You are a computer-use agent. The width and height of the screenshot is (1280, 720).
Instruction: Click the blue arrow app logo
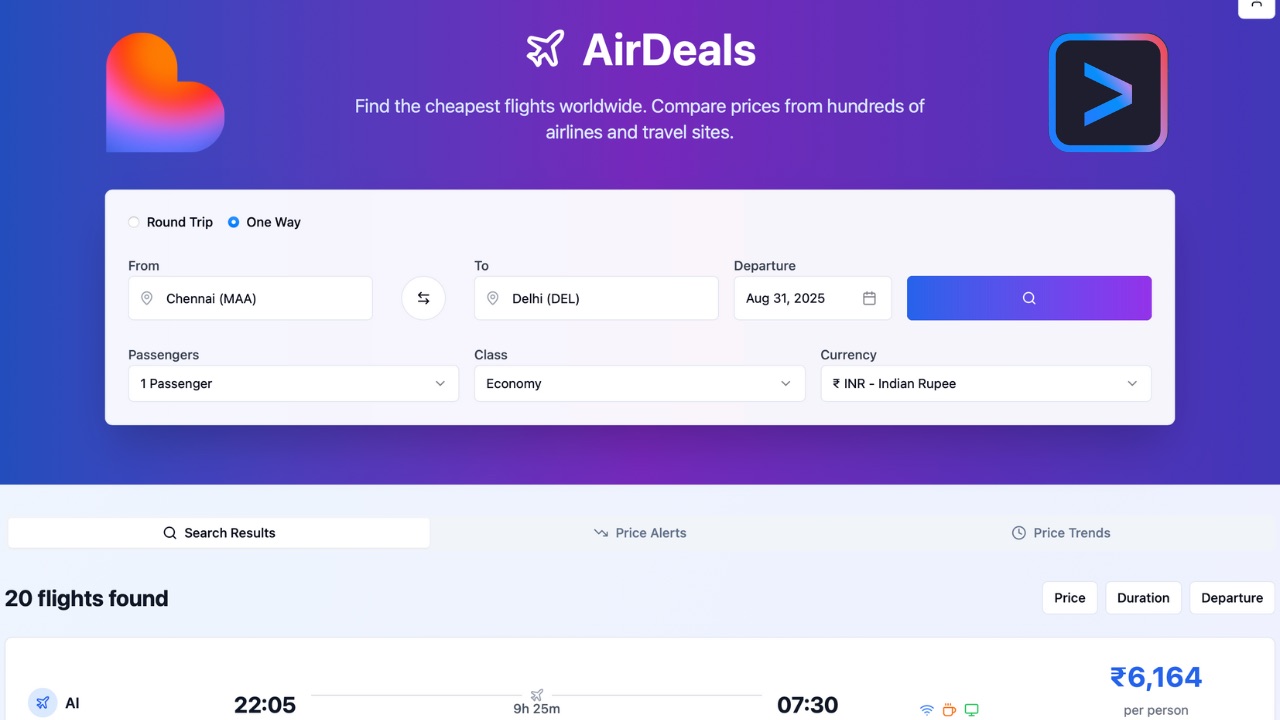(1108, 93)
